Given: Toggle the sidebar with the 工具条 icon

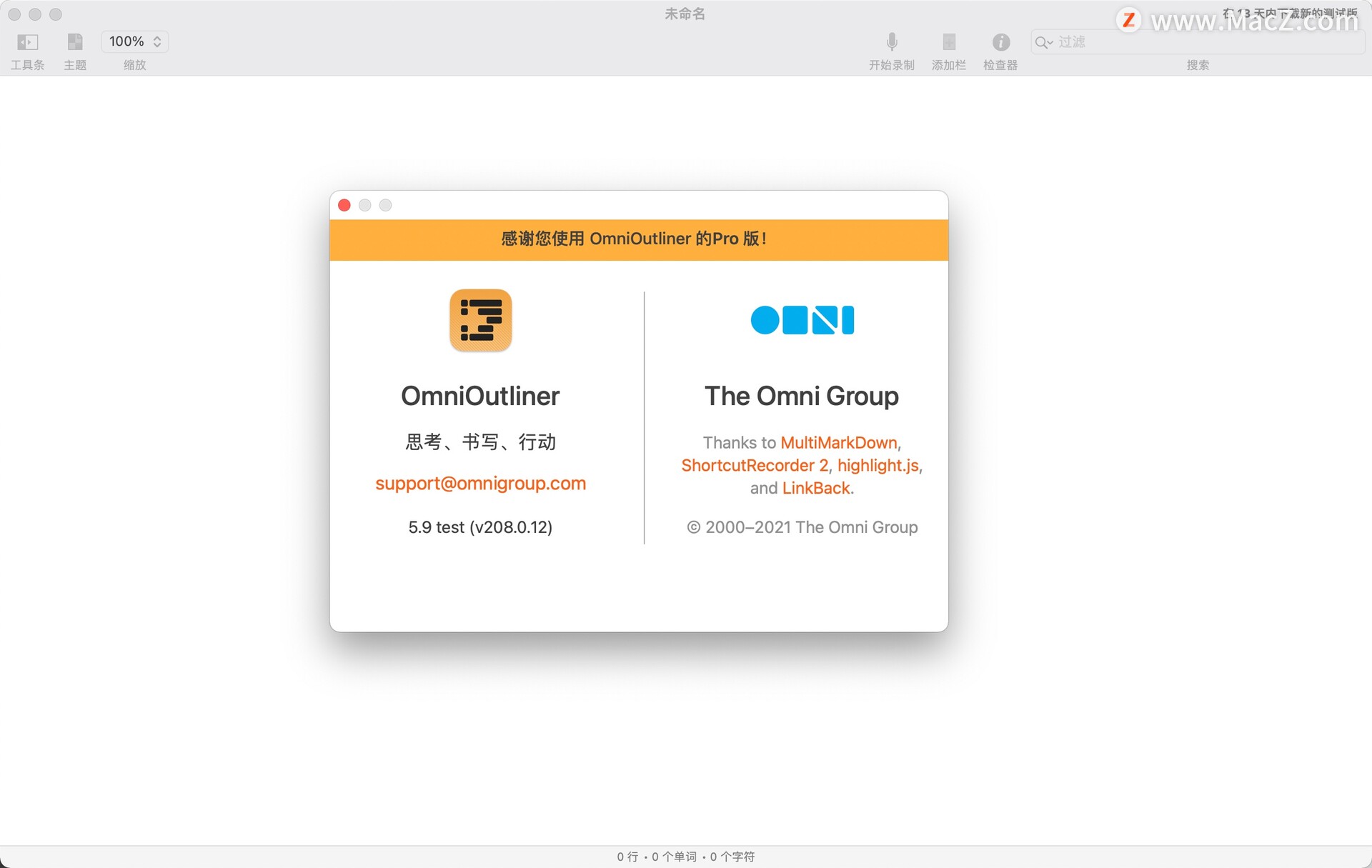Looking at the screenshot, I should tap(27, 42).
